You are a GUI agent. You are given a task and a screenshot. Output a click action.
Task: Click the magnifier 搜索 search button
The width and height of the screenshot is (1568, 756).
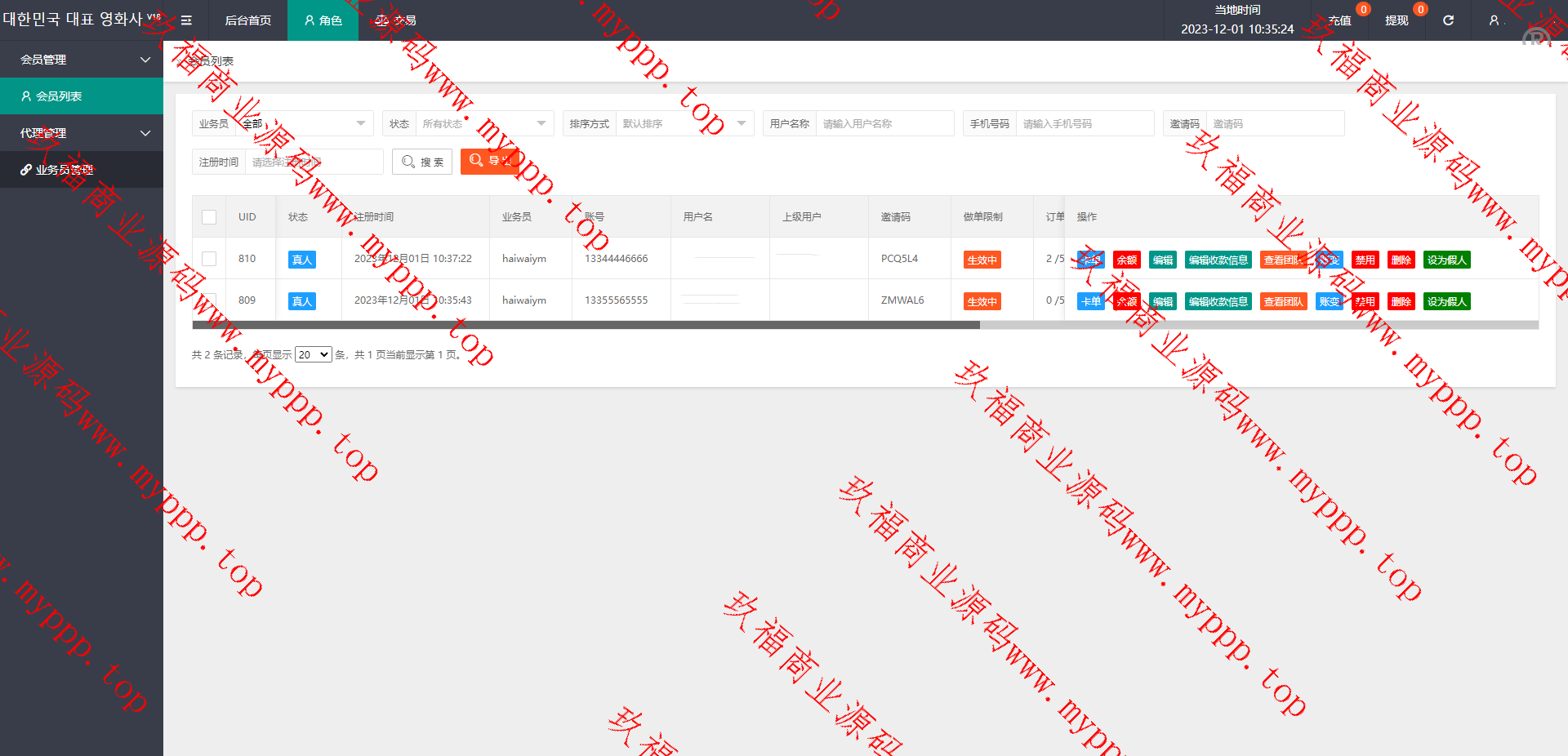coord(422,162)
